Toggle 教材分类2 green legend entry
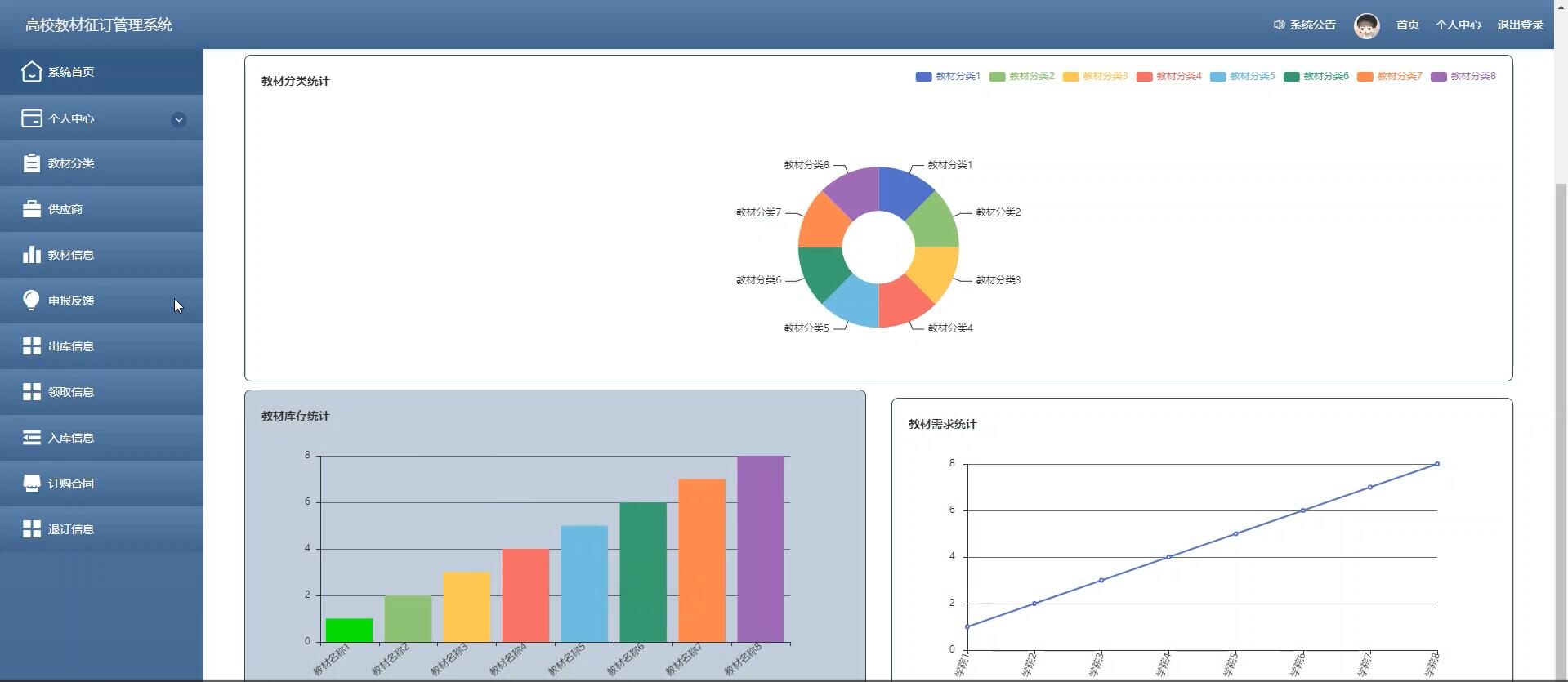 click(1022, 76)
